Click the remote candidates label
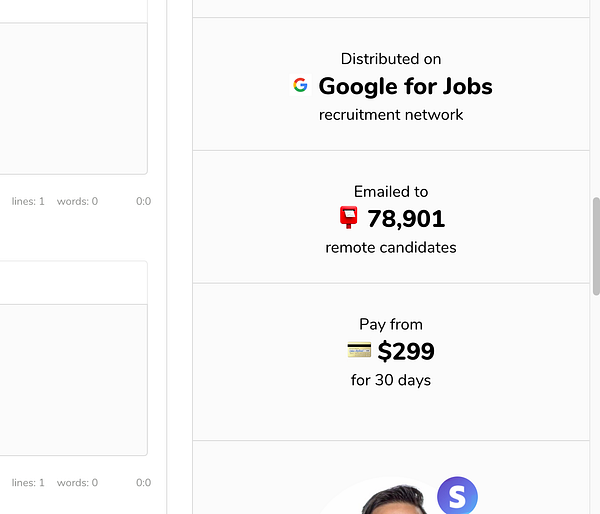 tap(391, 247)
